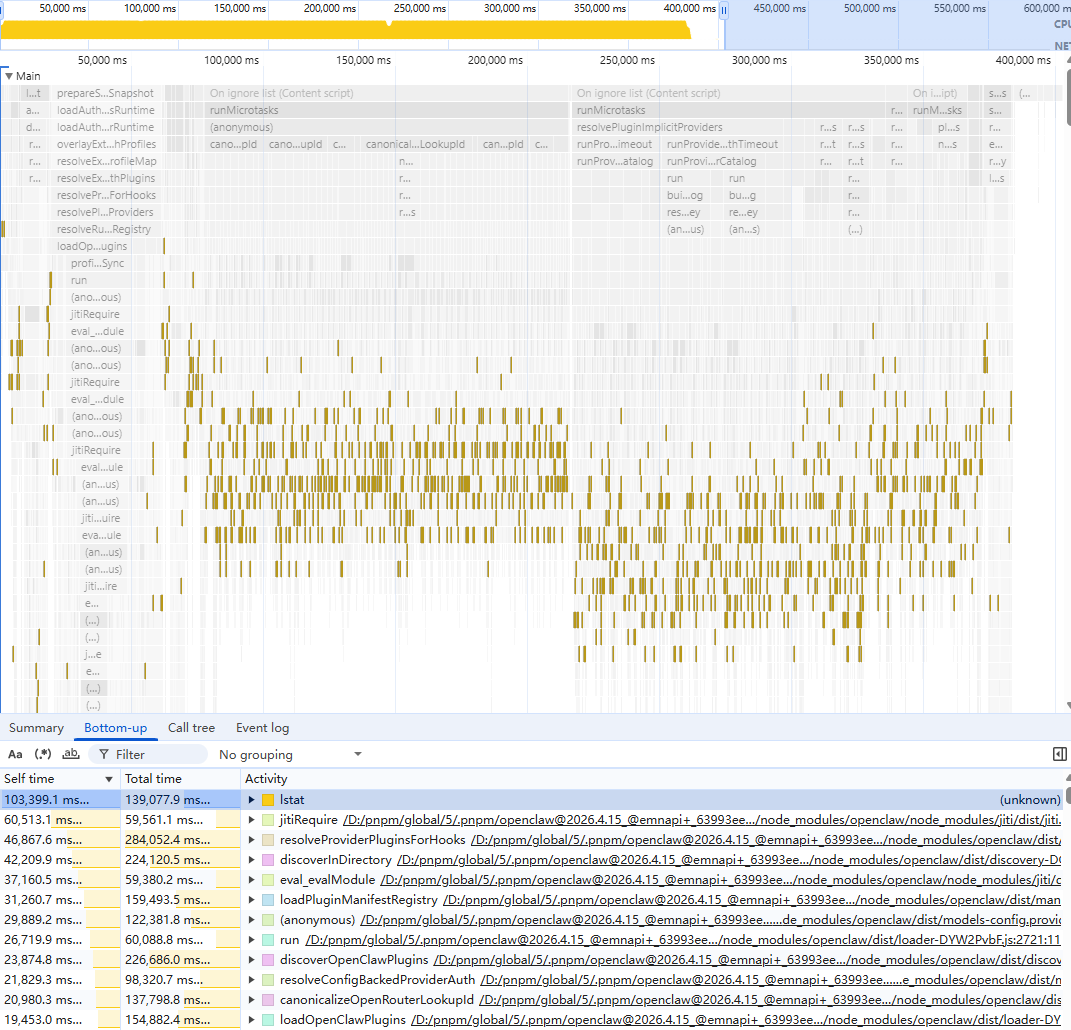Click the funnel filter icon

[102, 754]
